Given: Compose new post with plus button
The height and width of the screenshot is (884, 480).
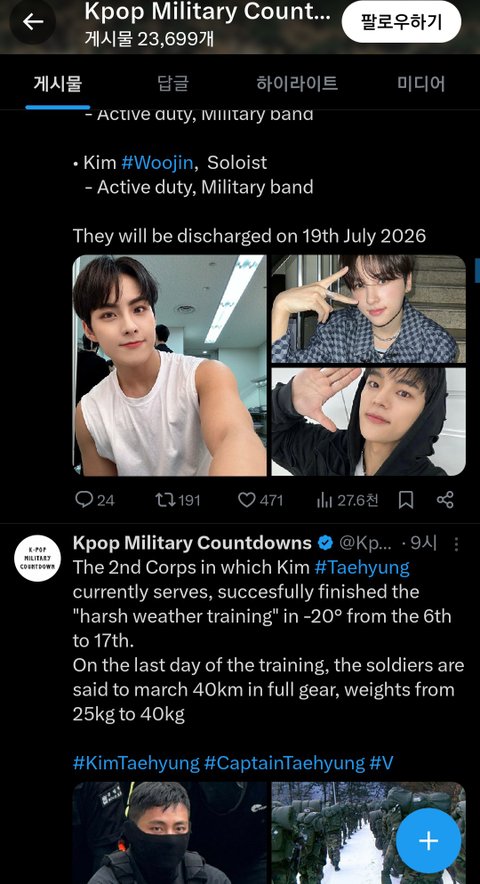Looking at the screenshot, I should tap(428, 841).
